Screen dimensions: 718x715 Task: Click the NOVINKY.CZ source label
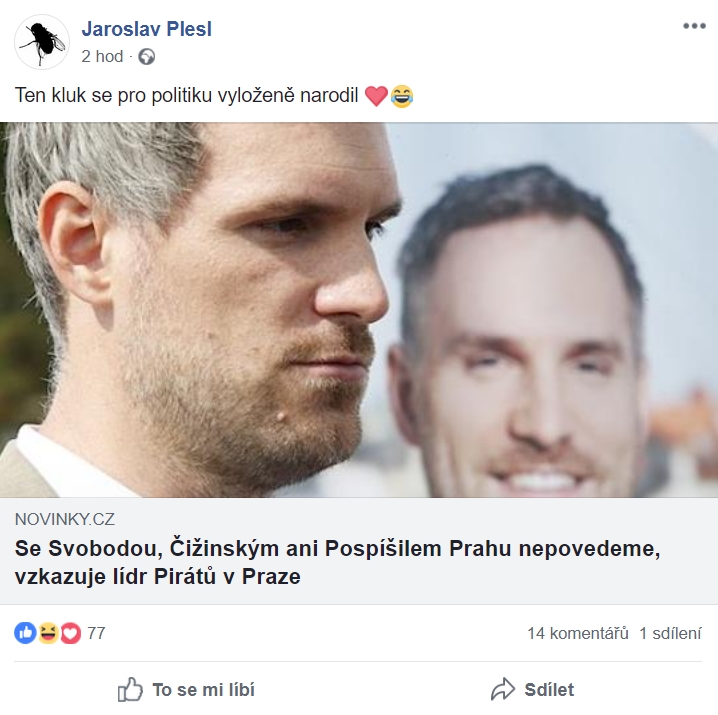pos(65,519)
